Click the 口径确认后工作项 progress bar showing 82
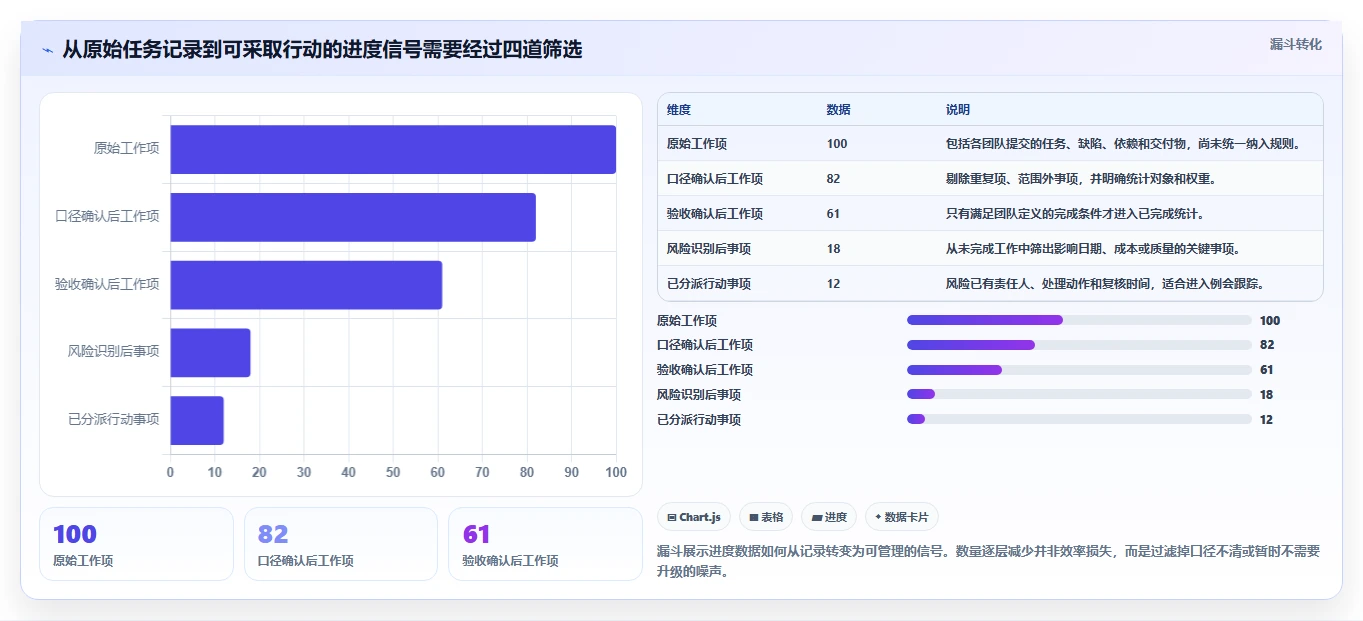Viewport: 1363px width, 621px height. tap(1079, 345)
